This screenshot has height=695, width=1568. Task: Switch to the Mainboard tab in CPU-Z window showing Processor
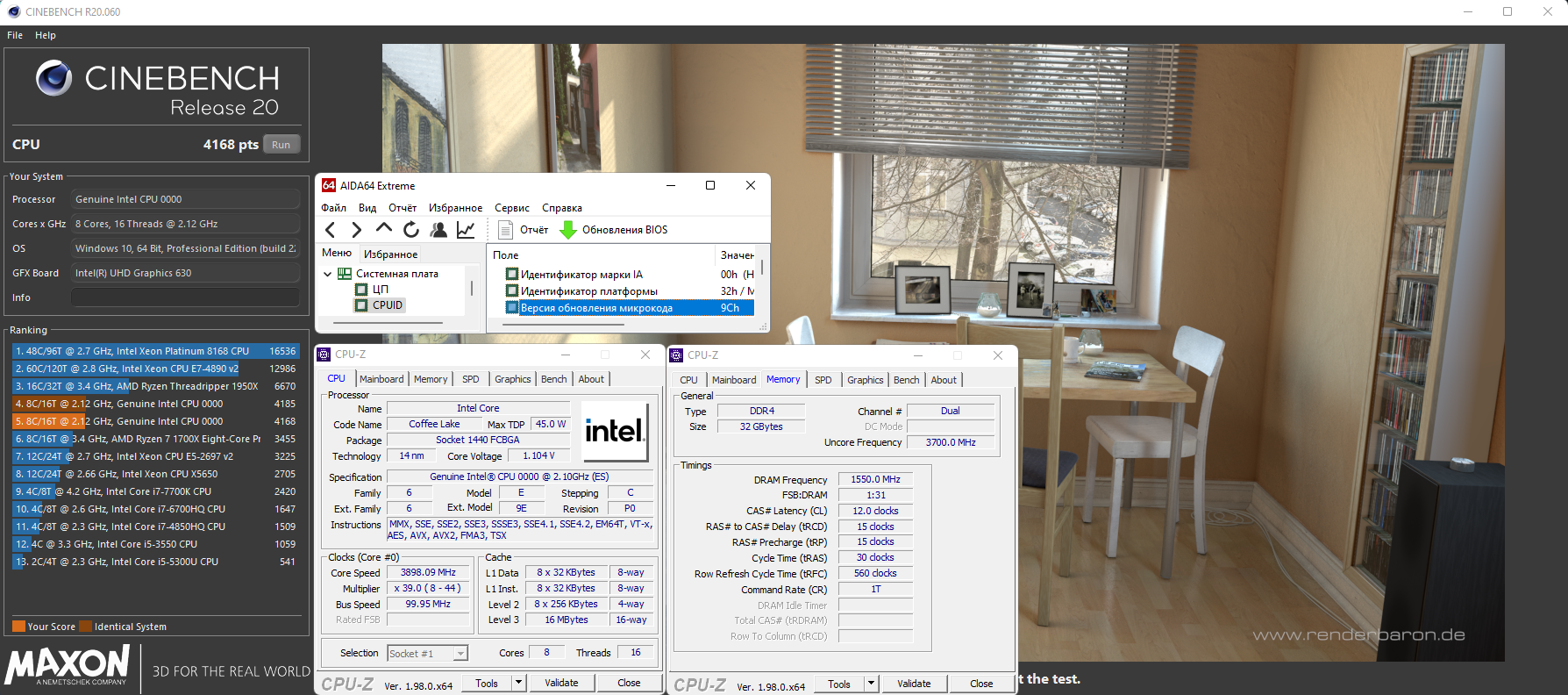381,379
